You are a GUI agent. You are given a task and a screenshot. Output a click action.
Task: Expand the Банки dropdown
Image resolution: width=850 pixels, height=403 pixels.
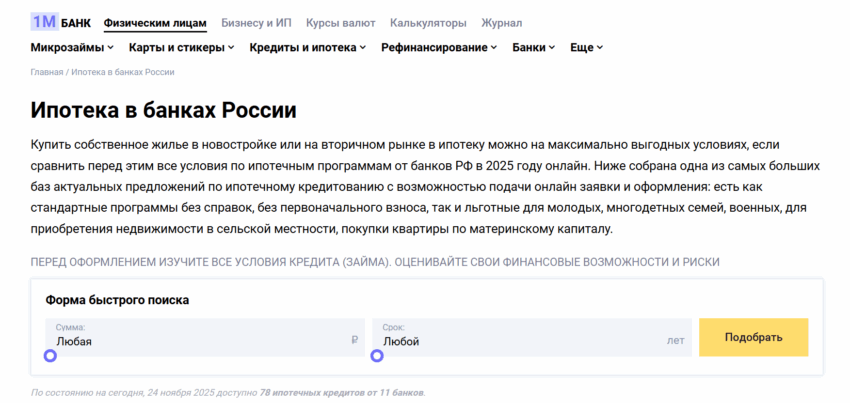click(x=535, y=47)
